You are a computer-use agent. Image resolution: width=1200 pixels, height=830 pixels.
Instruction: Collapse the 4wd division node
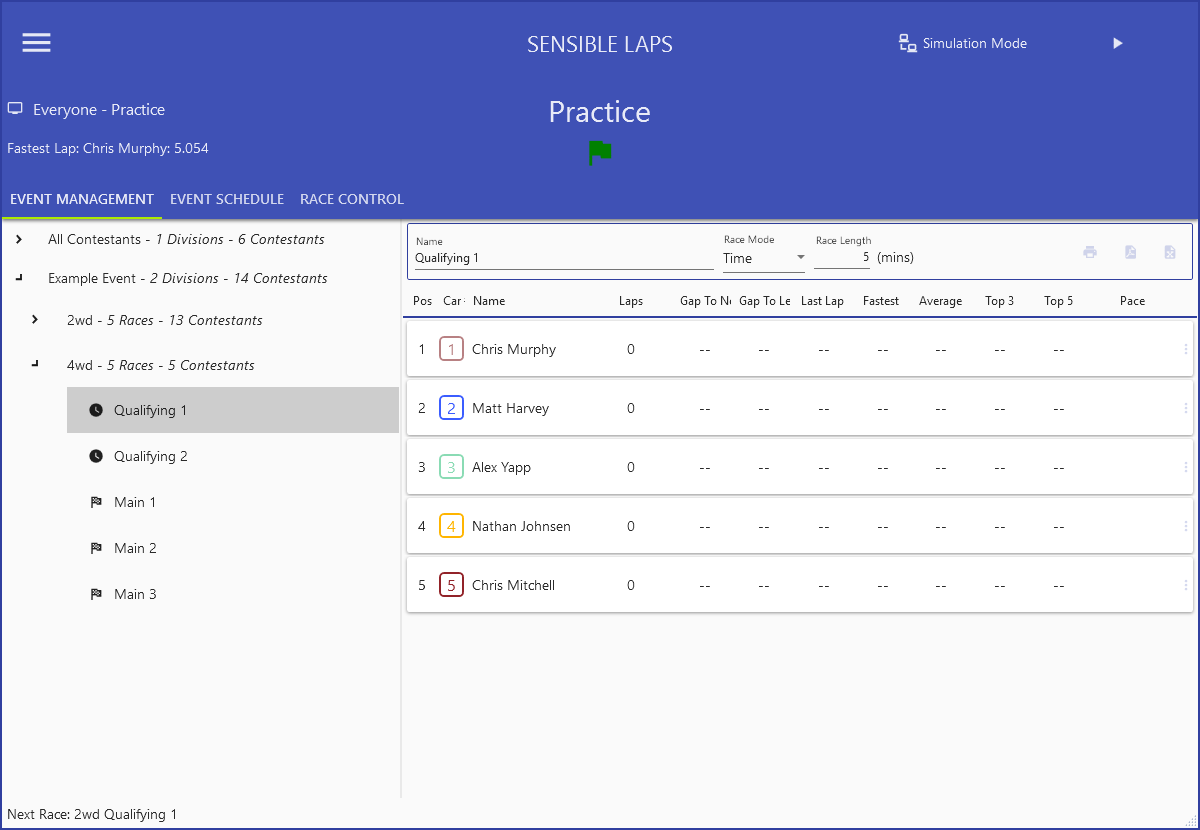[x=35, y=364]
